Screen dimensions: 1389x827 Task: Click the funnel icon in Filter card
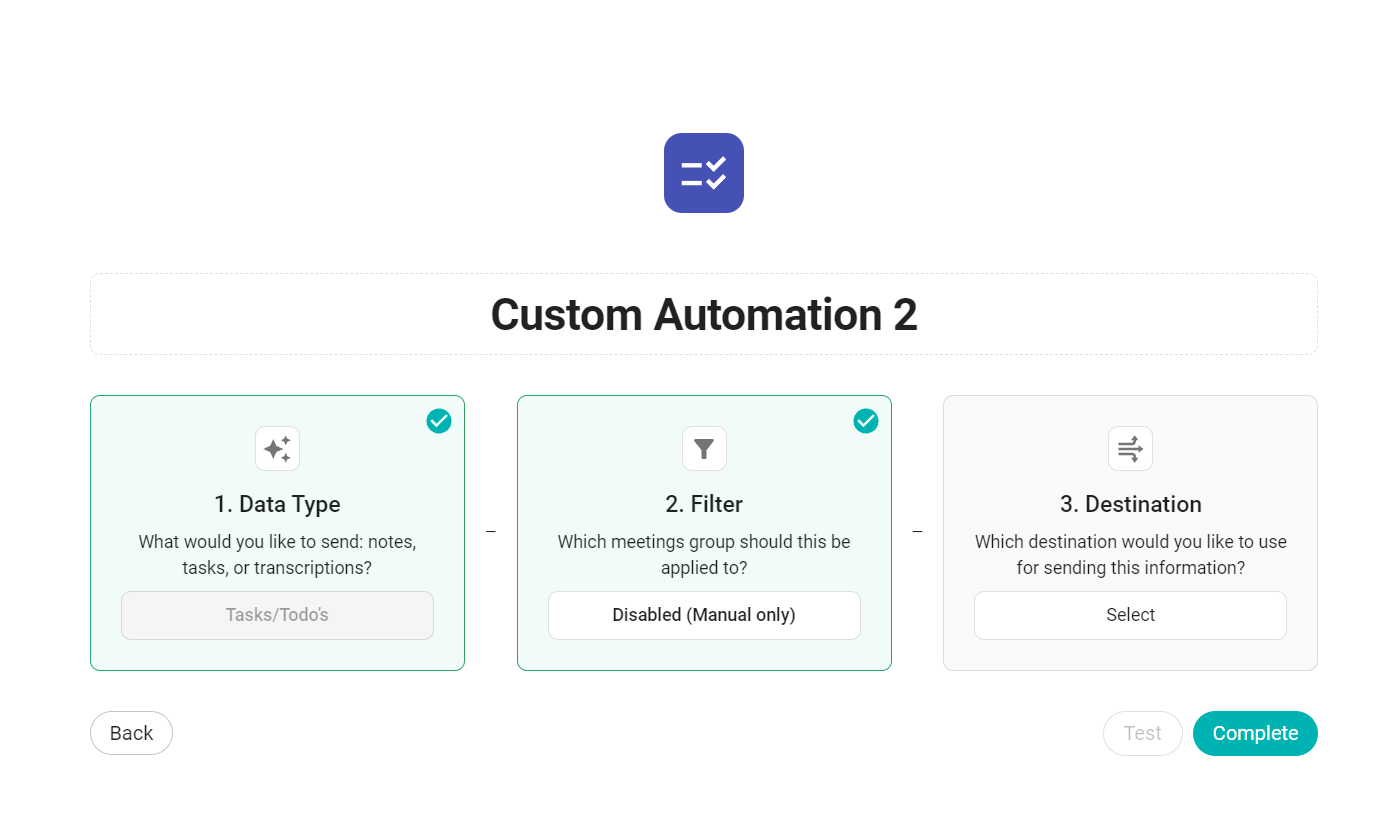704,449
